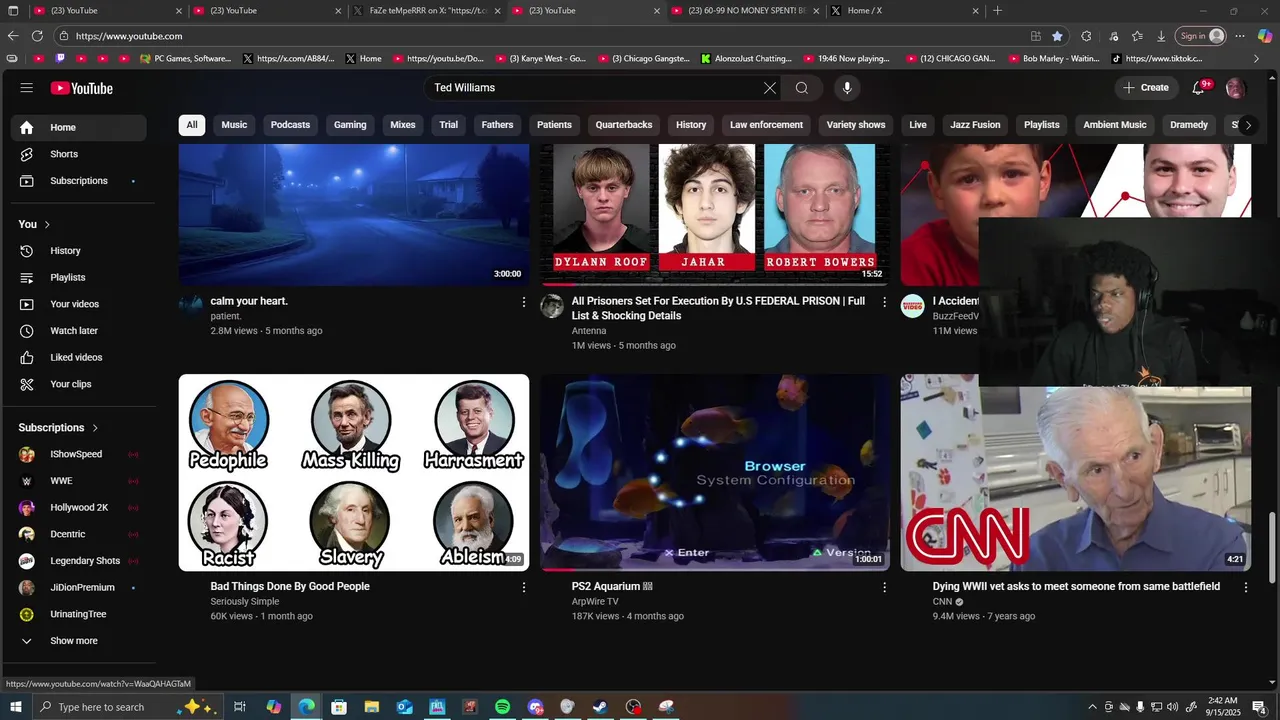Viewport: 1280px width, 720px height.
Task: Open Steam from the taskbar
Action: [600, 707]
